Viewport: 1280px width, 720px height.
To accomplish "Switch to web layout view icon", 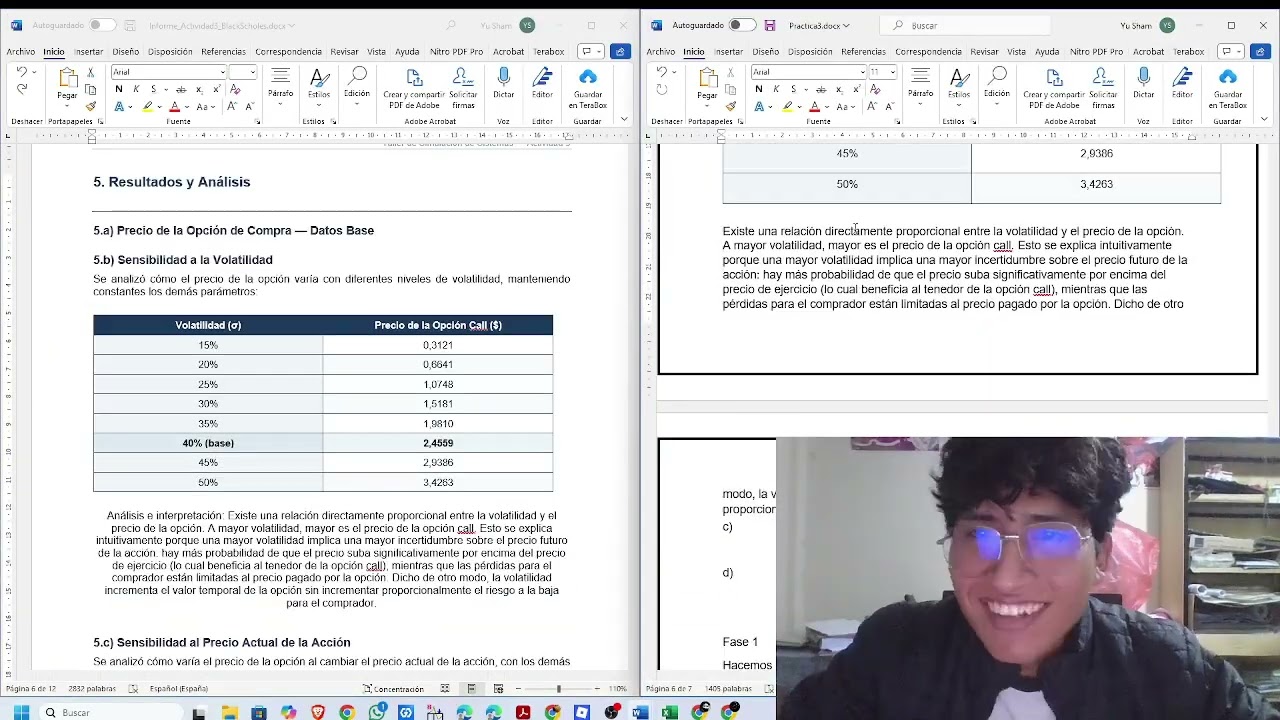I will click(x=498, y=689).
